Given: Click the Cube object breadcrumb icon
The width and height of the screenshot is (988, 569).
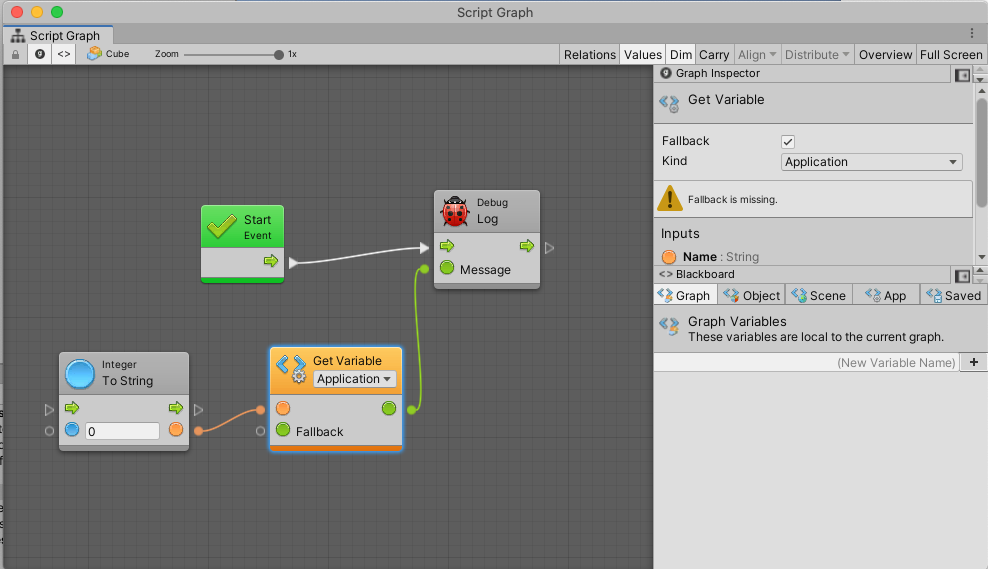Looking at the screenshot, I should 94,54.
